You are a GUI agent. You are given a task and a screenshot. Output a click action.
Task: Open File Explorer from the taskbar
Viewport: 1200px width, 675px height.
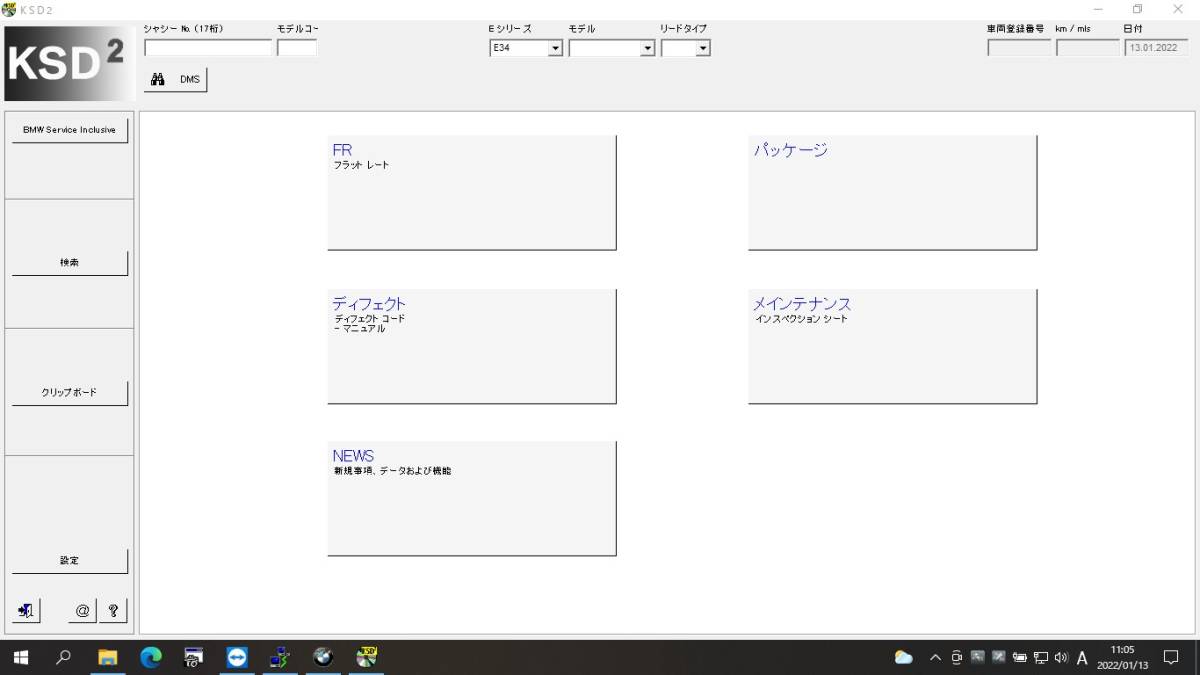[107, 657]
